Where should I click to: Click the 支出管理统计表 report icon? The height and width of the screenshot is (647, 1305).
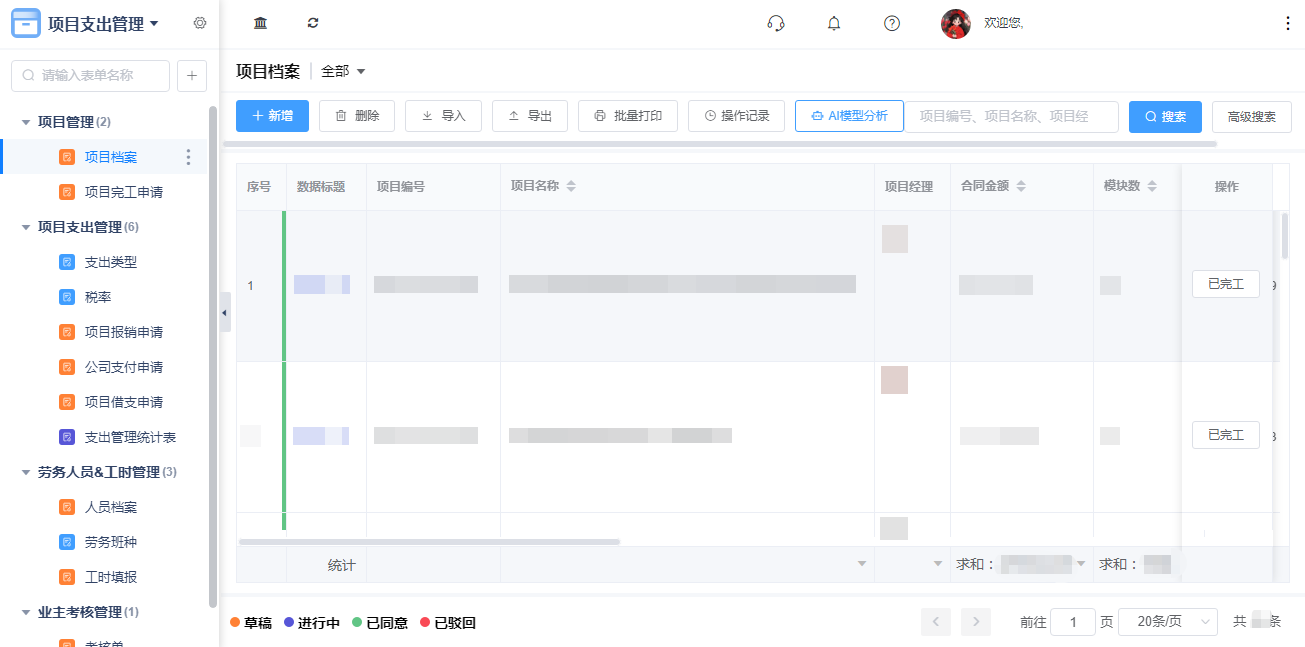[x=67, y=437]
